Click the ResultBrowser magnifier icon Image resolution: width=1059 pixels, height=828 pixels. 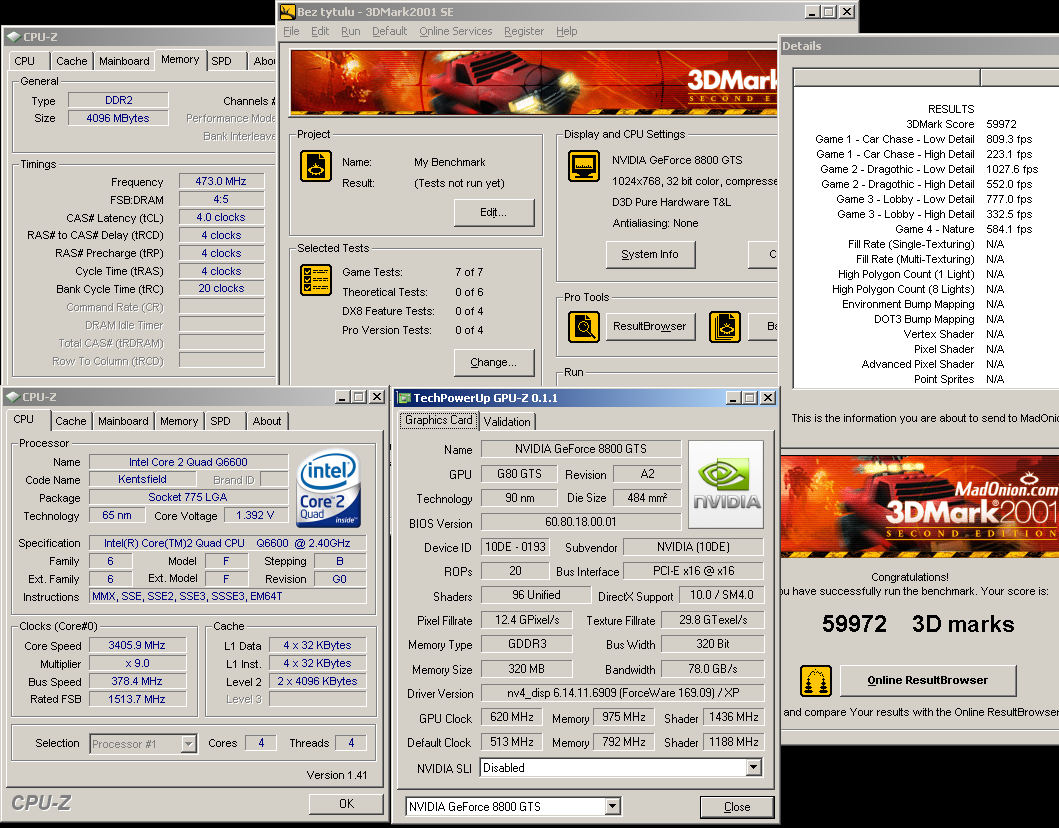(584, 327)
